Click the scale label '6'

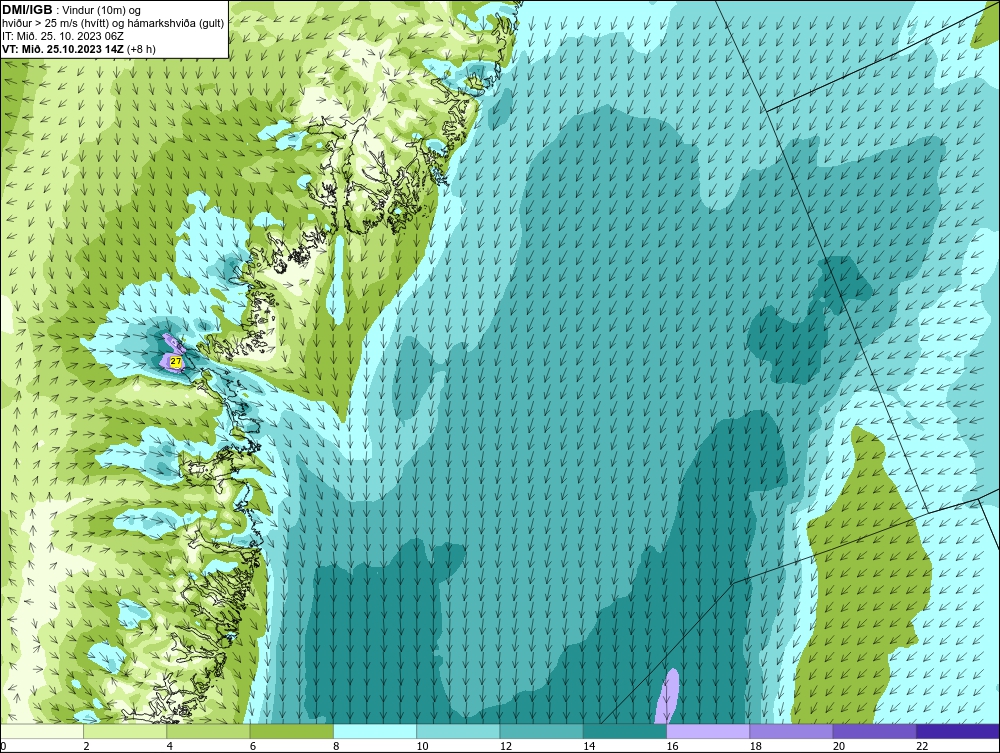coord(253,747)
